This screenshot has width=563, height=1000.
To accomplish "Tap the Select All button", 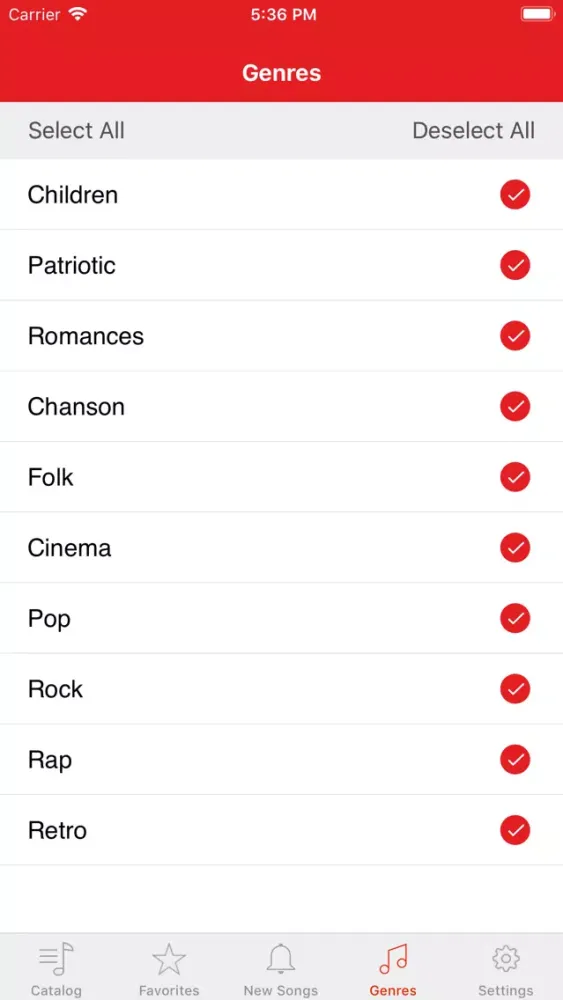I will 77,130.
